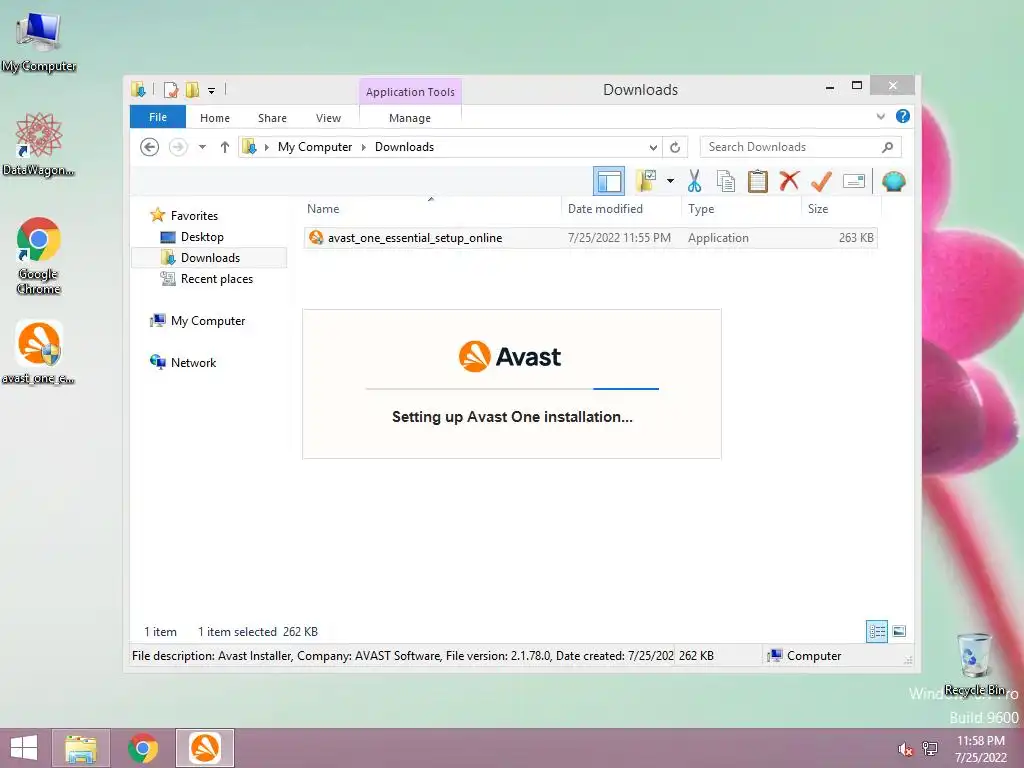Image resolution: width=1024 pixels, height=768 pixels.
Task: Click the muted volume tray icon
Action: point(905,749)
